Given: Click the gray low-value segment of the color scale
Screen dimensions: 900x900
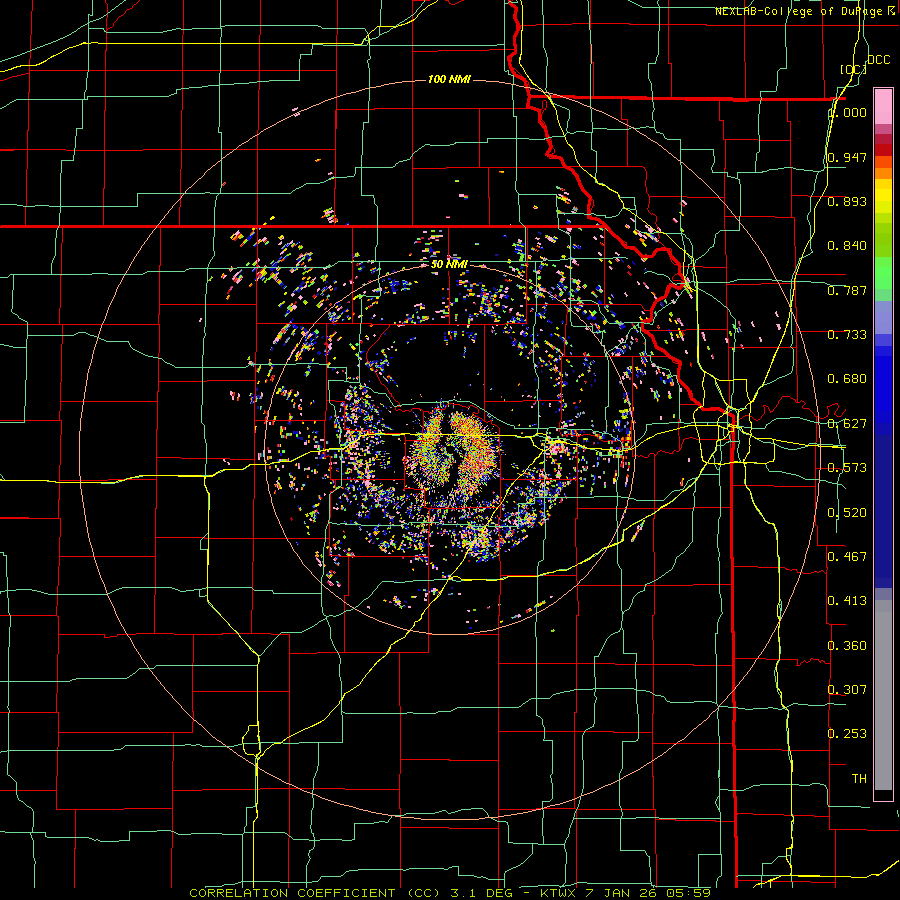Looking at the screenshot, I should (x=883, y=695).
